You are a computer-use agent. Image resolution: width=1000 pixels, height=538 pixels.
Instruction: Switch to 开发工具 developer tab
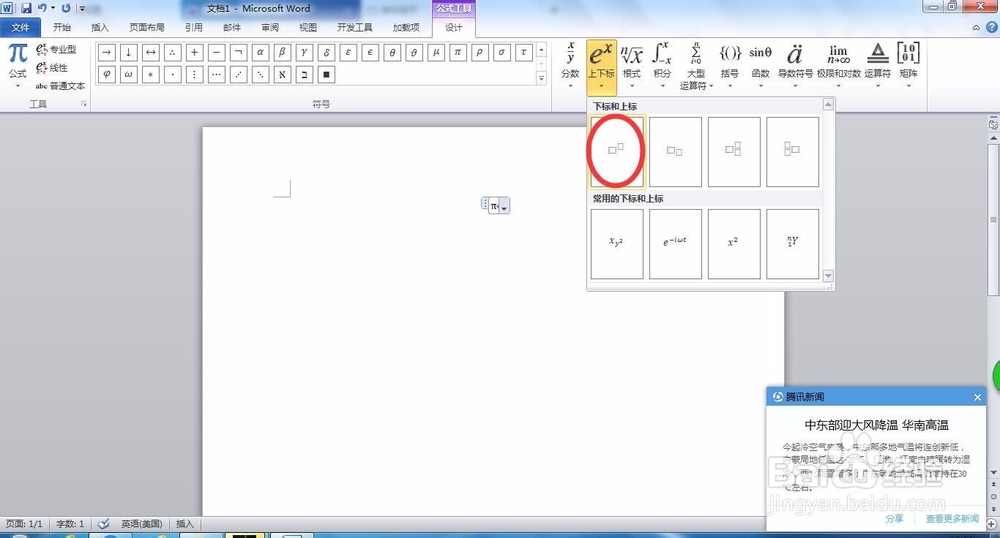pyautogui.click(x=355, y=27)
